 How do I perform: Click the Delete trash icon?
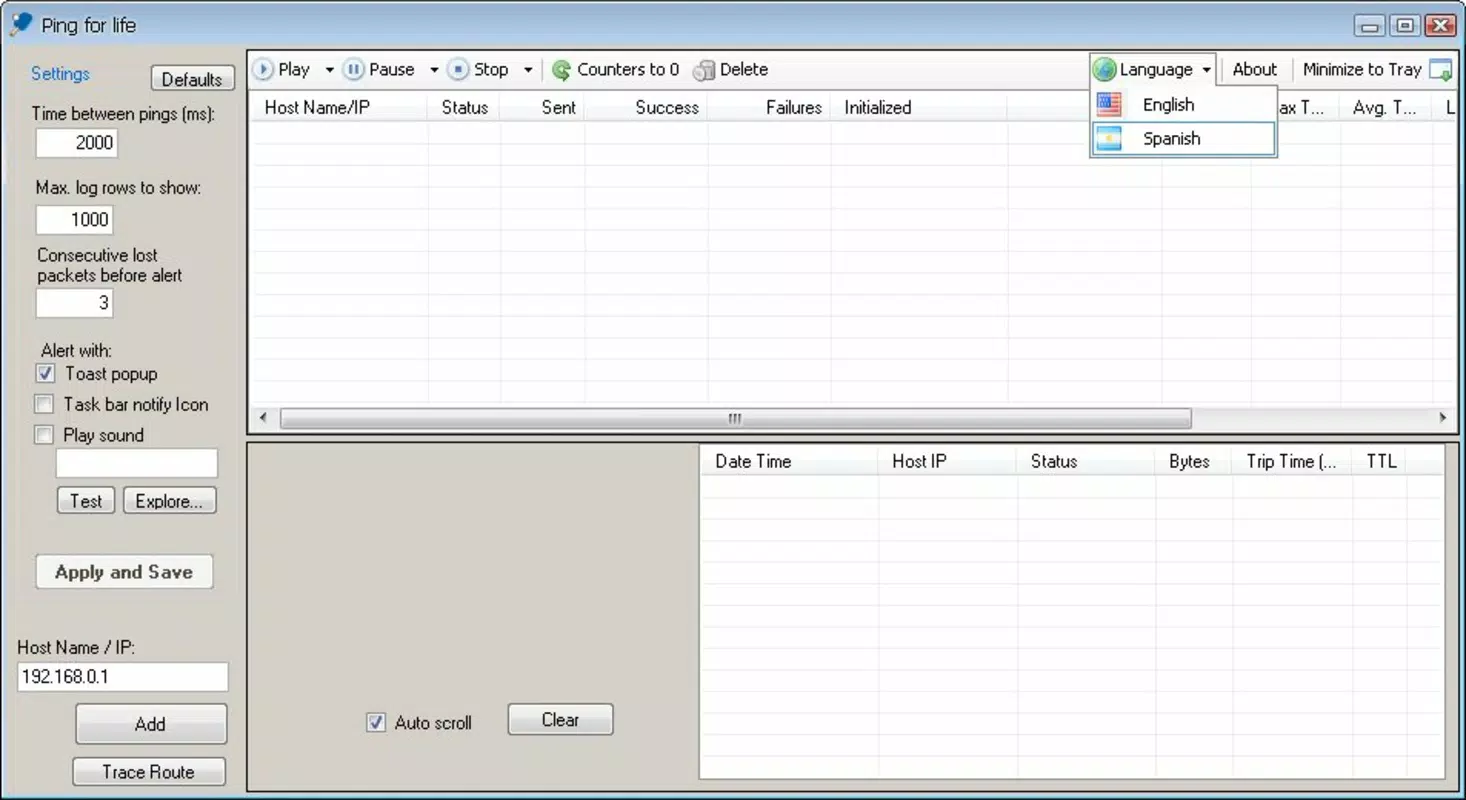point(704,70)
